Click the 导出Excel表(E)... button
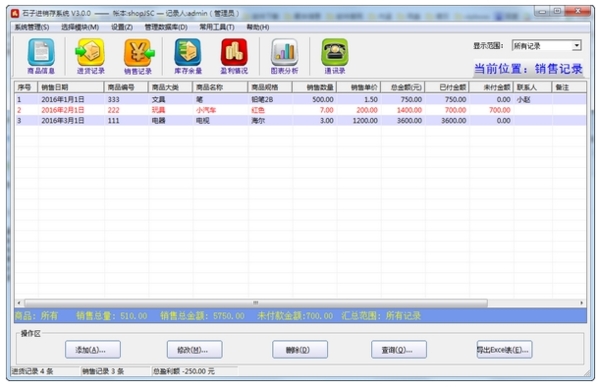Screen dimensions: 599x388 tap(504, 349)
